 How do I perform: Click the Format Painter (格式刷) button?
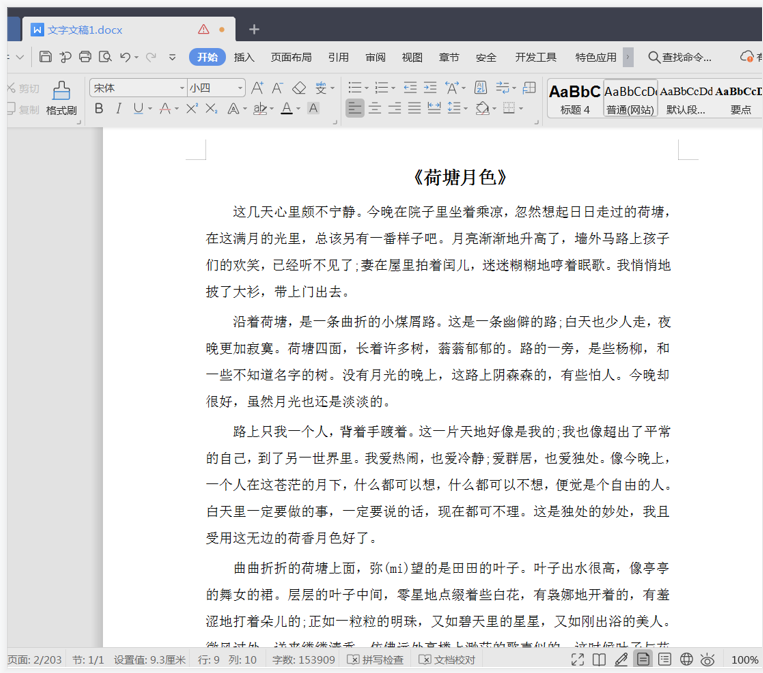point(61,98)
